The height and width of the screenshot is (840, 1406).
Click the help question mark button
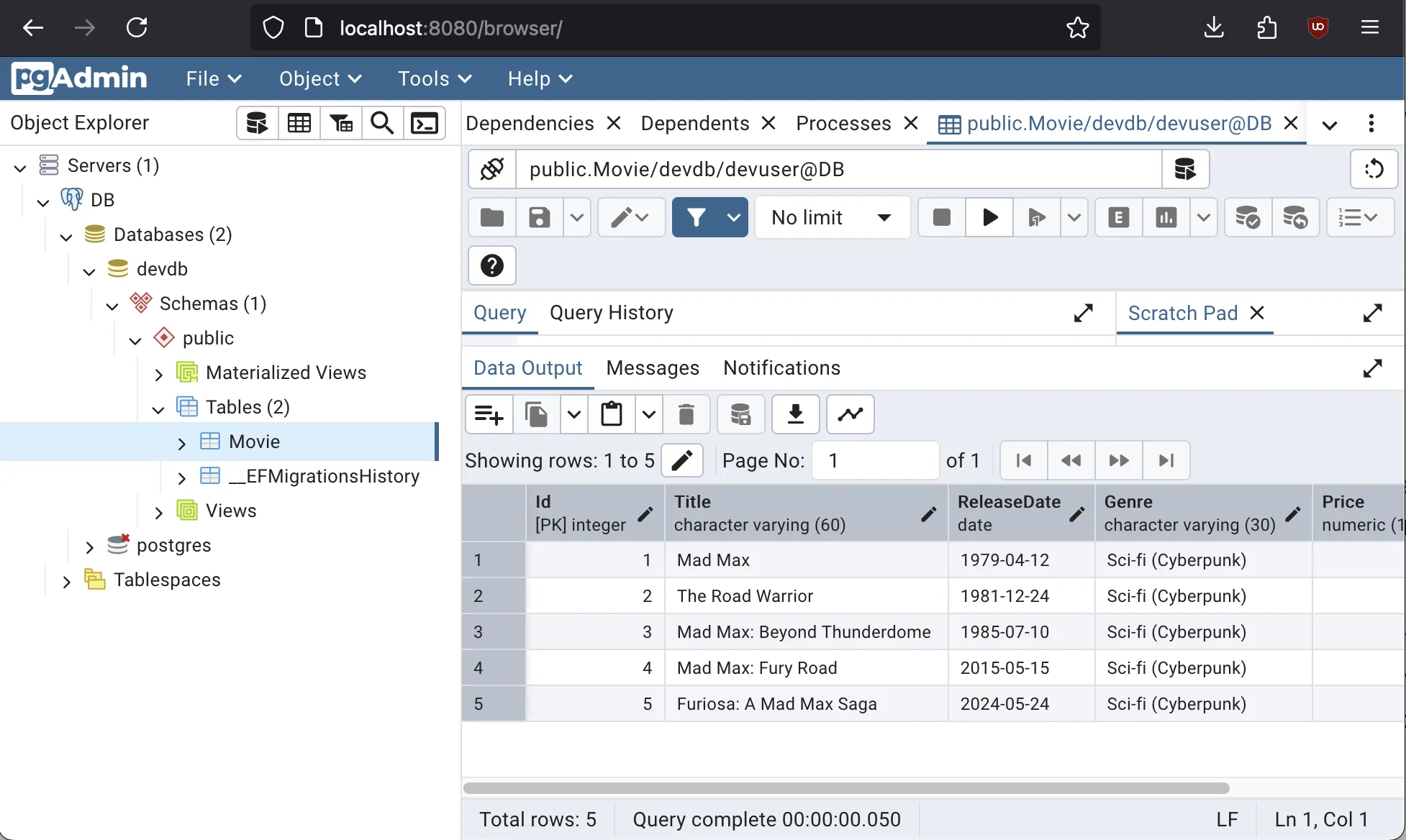point(492,265)
